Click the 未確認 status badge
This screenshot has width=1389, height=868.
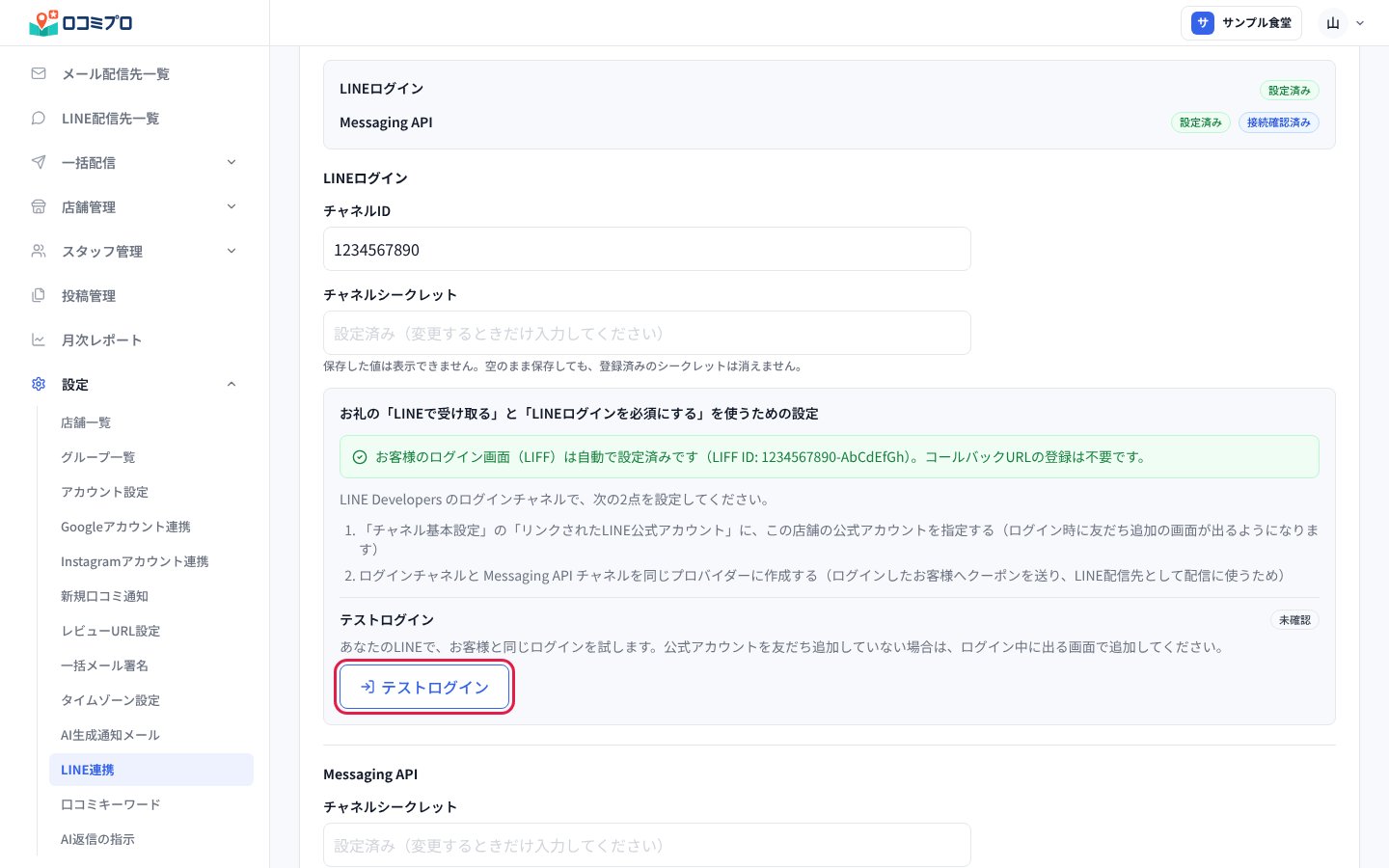point(1294,620)
